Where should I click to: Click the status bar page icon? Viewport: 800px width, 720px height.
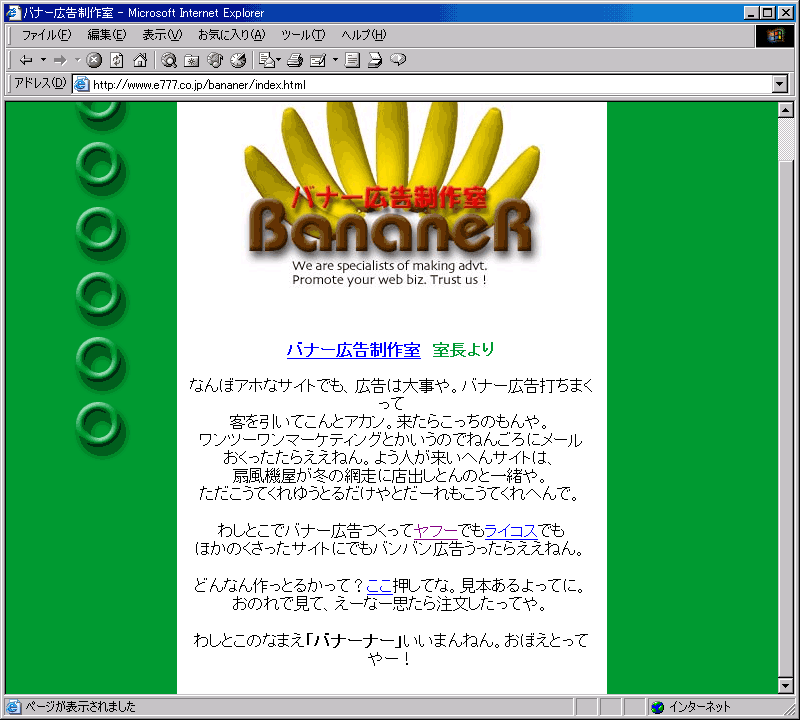[x=14, y=707]
